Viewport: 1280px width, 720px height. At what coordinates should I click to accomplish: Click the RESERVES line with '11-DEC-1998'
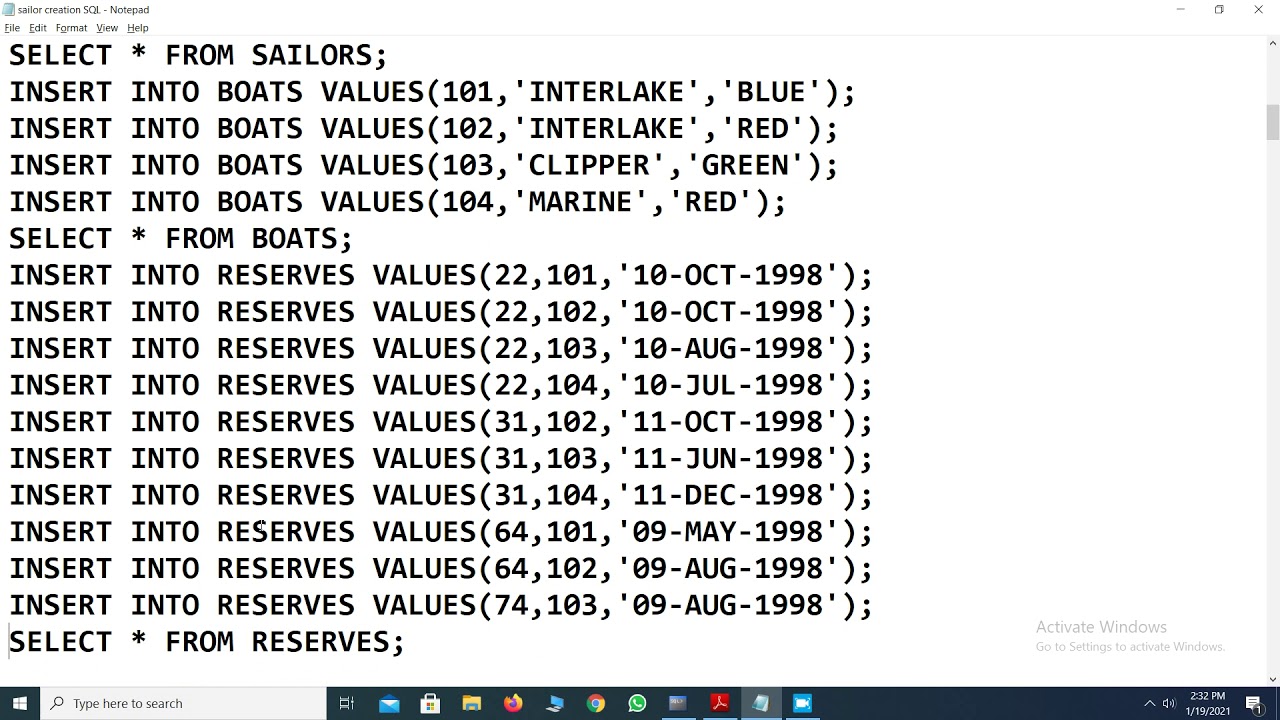(x=441, y=495)
